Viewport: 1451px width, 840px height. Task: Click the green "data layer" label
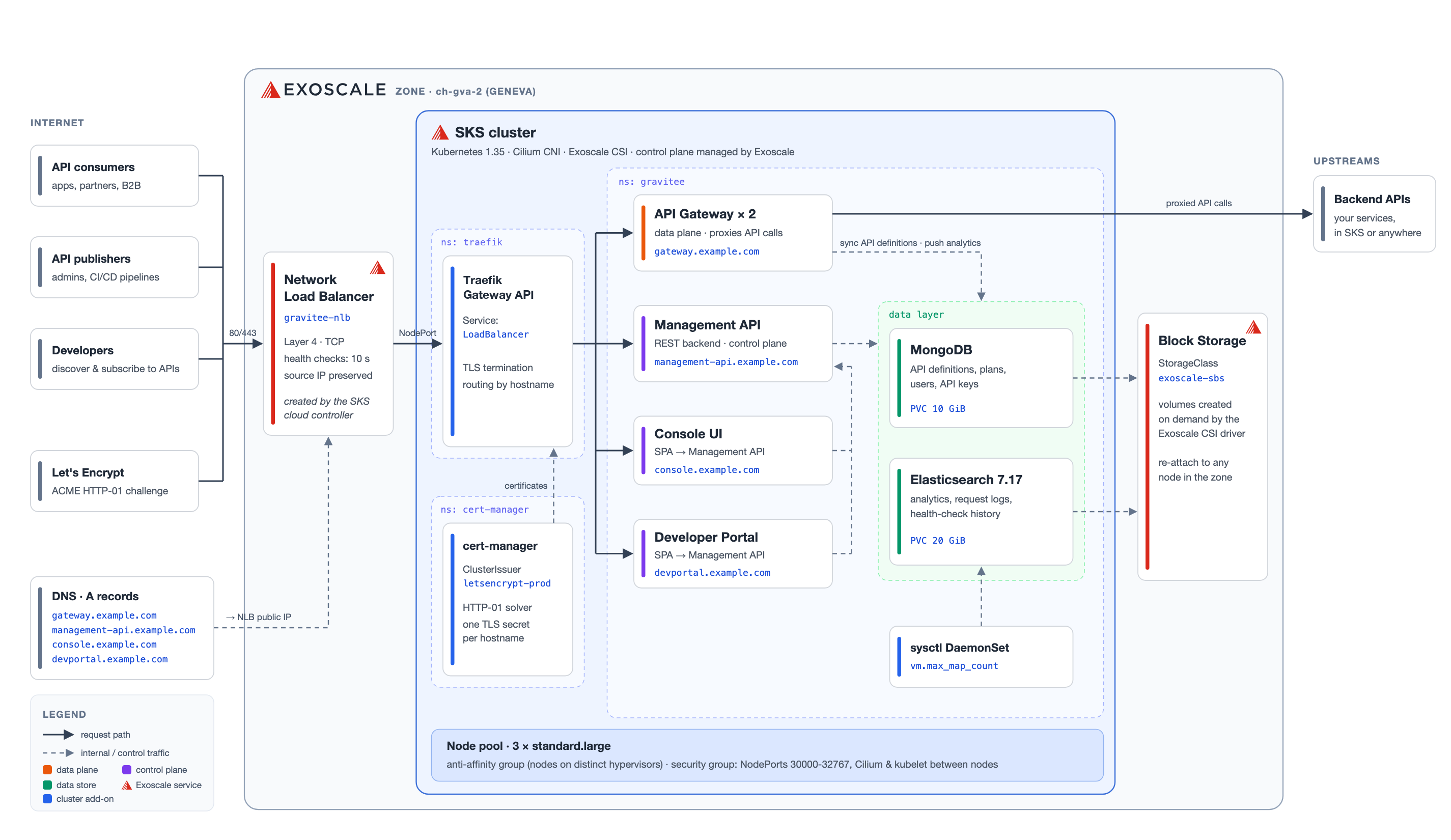coord(916,314)
